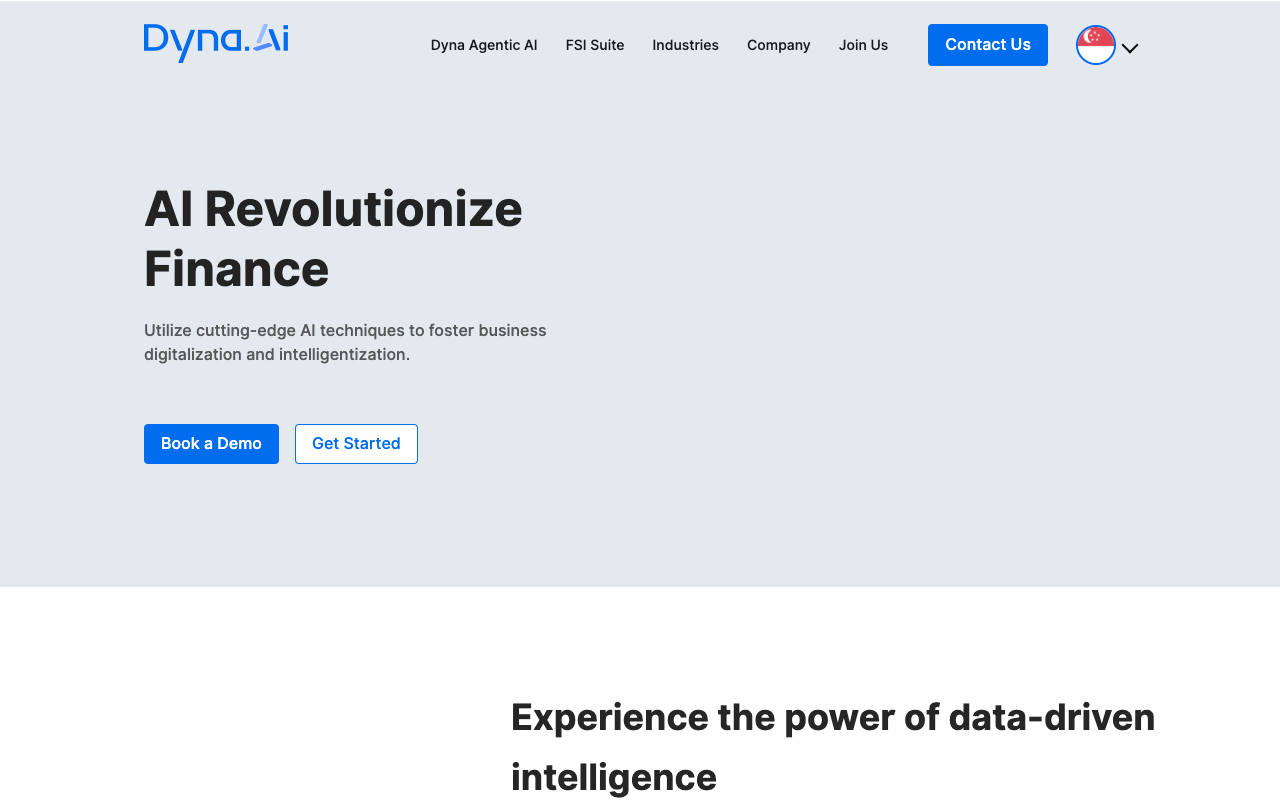Click the Contact Us button
The image size is (1280, 800).
tap(987, 44)
